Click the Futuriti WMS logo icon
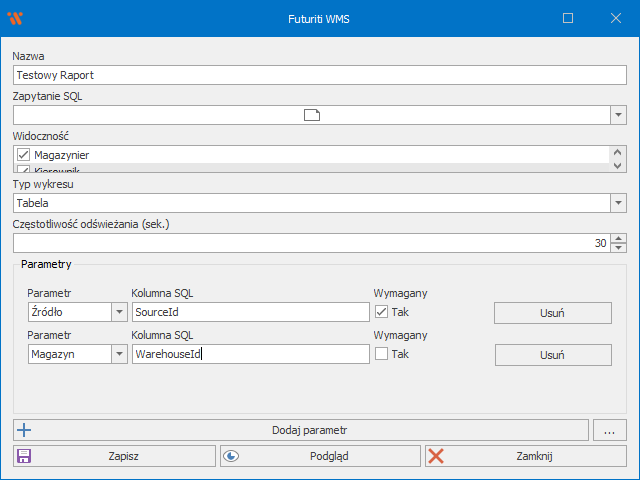 (x=15, y=18)
